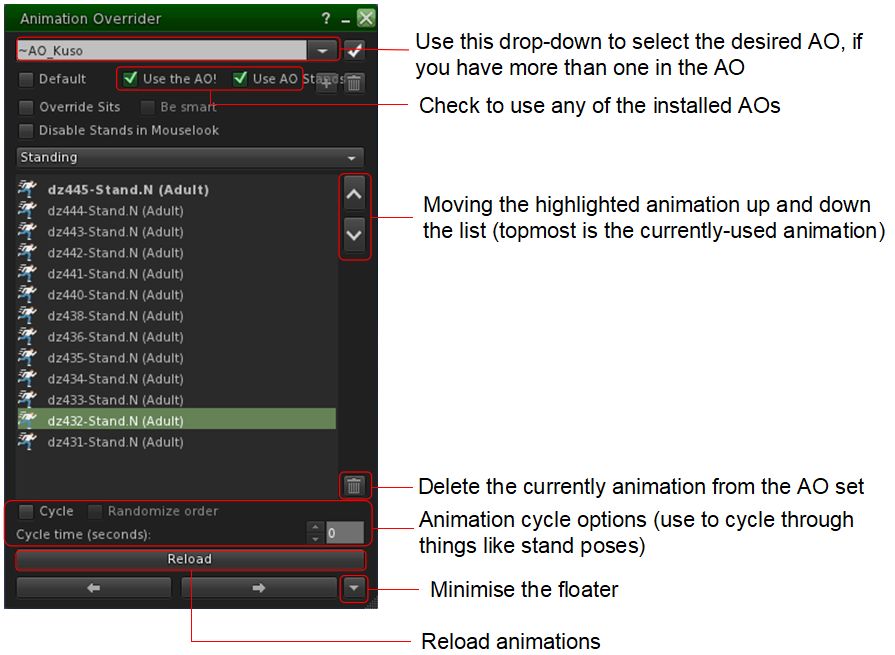Open help with the question mark icon
The height and width of the screenshot is (655, 895).
click(x=326, y=19)
